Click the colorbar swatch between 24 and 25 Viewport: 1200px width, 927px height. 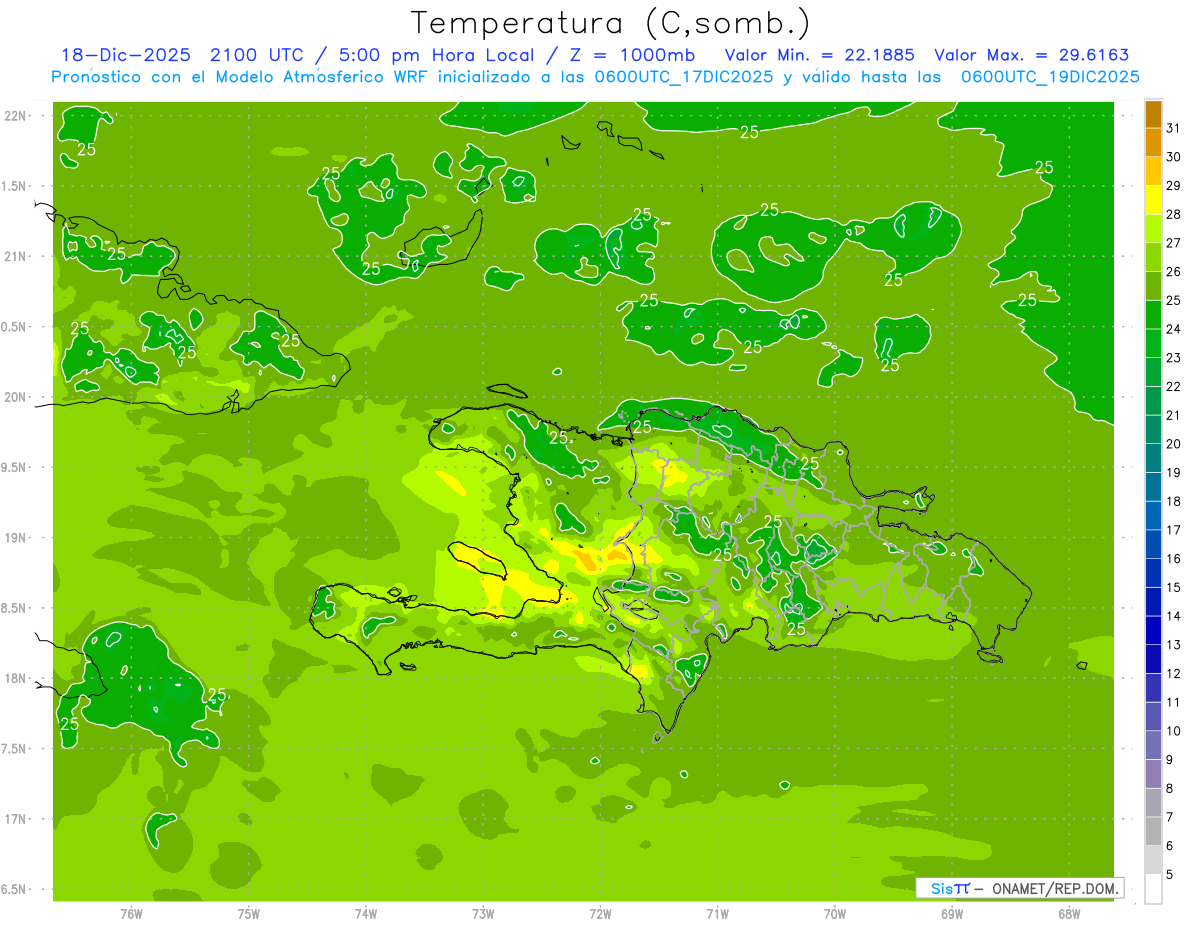tap(1153, 315)
